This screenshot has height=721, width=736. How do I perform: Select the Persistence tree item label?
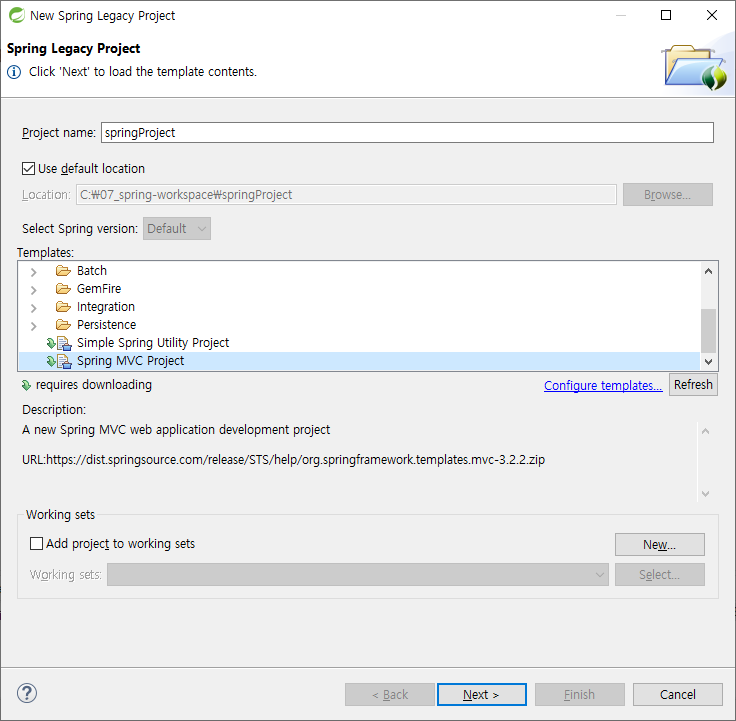click(107, 325)
